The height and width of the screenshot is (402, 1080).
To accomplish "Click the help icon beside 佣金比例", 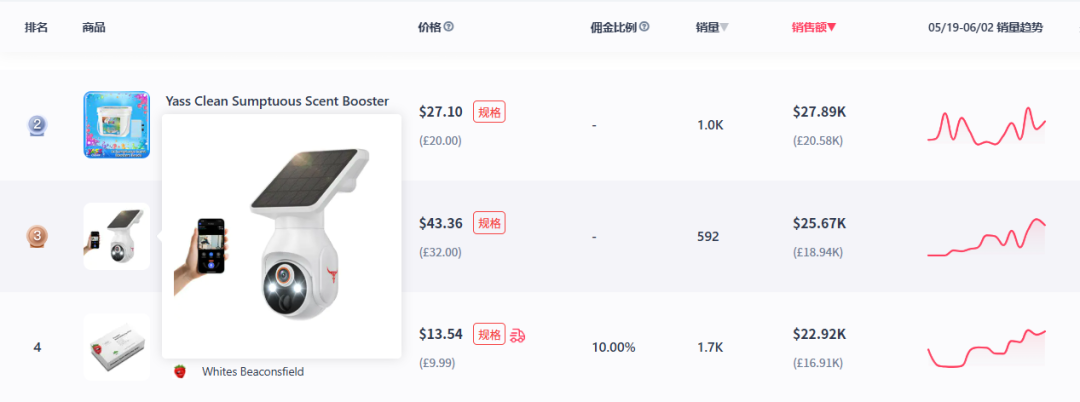I will (x=644, y=27).
